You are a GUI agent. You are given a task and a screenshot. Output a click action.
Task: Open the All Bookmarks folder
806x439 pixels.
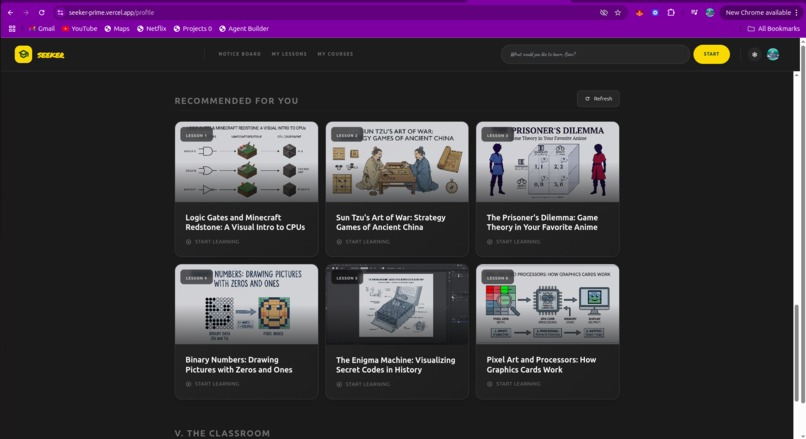pos(774,29)
